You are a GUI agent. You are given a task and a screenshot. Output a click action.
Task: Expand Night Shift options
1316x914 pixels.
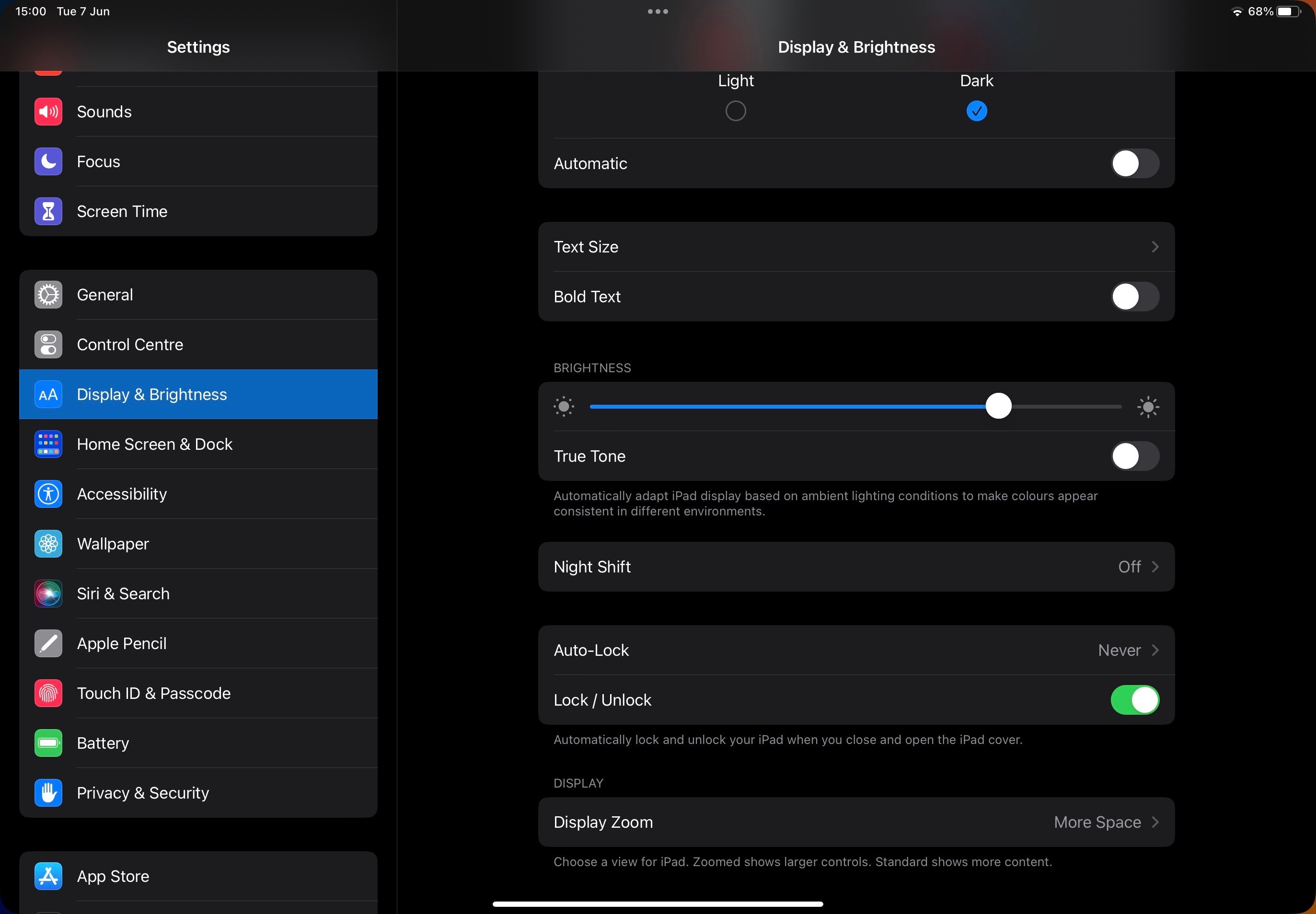(856, 566)
